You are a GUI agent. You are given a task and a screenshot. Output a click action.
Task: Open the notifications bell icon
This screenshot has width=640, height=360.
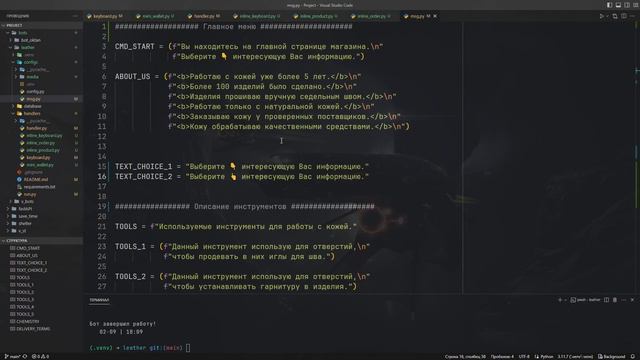(633, 357)
